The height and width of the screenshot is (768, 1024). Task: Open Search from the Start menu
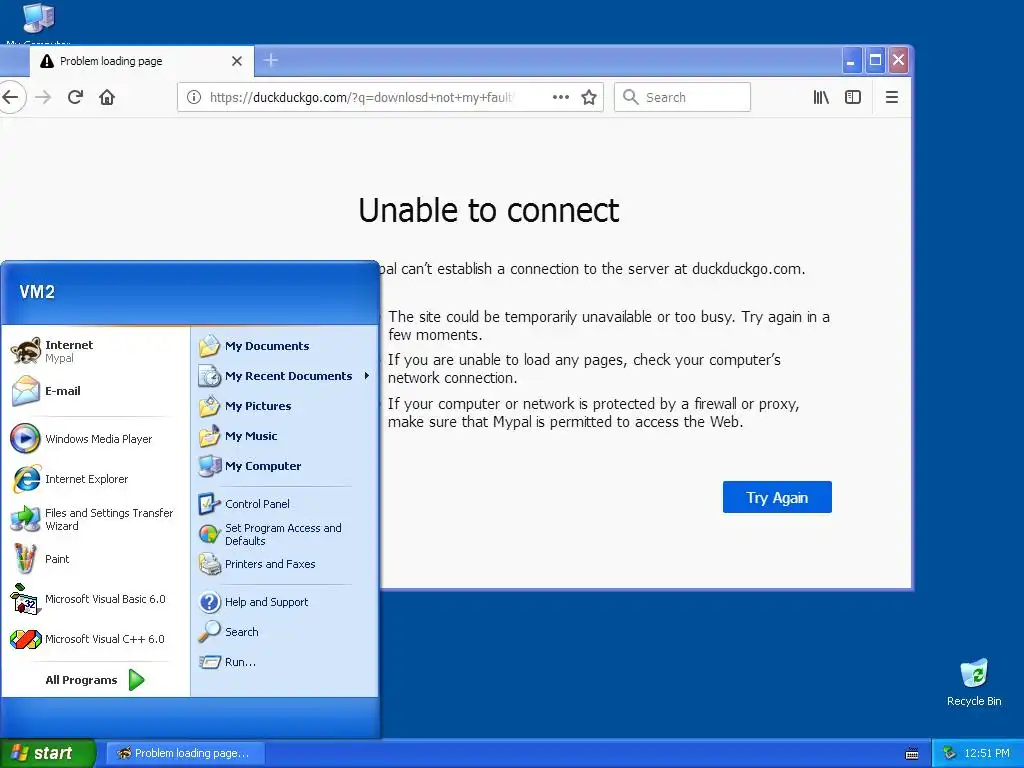(285, 632)
